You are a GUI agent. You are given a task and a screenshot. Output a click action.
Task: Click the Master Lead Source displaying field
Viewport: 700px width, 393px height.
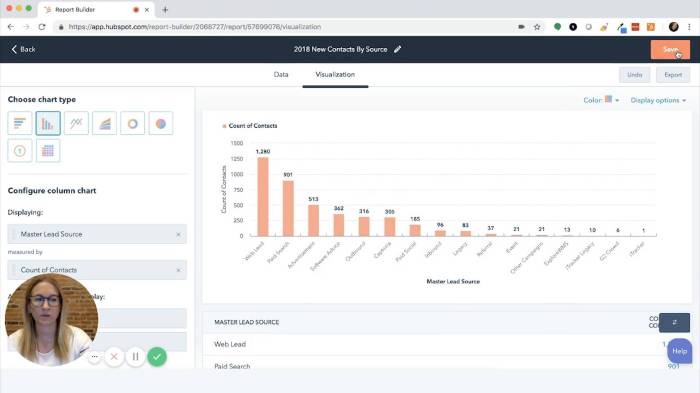97,234
